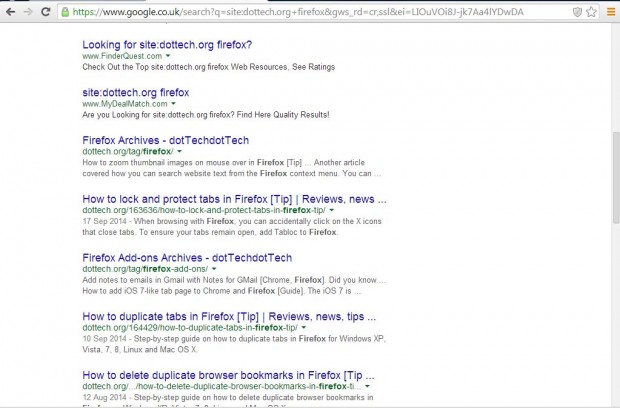The image size is (620, 408).
Task: Expand dropdown arrow next to www.FinderQuest.com
Action: click(x=168, y=56)
